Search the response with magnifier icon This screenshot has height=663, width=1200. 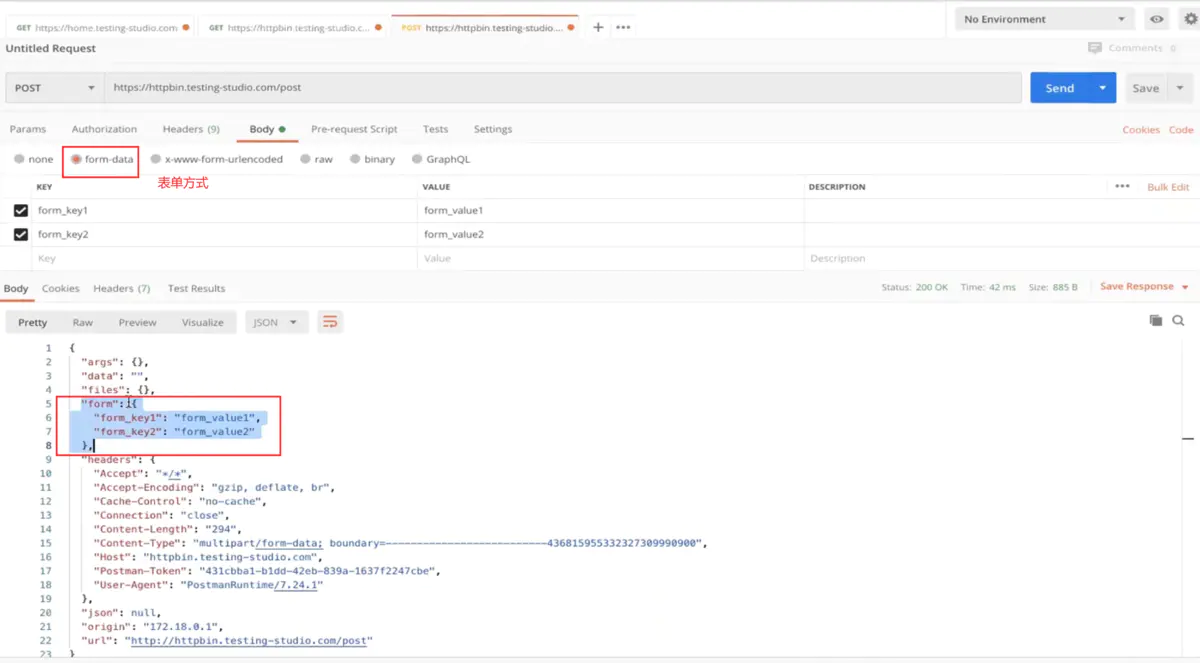pos(1179,321)
